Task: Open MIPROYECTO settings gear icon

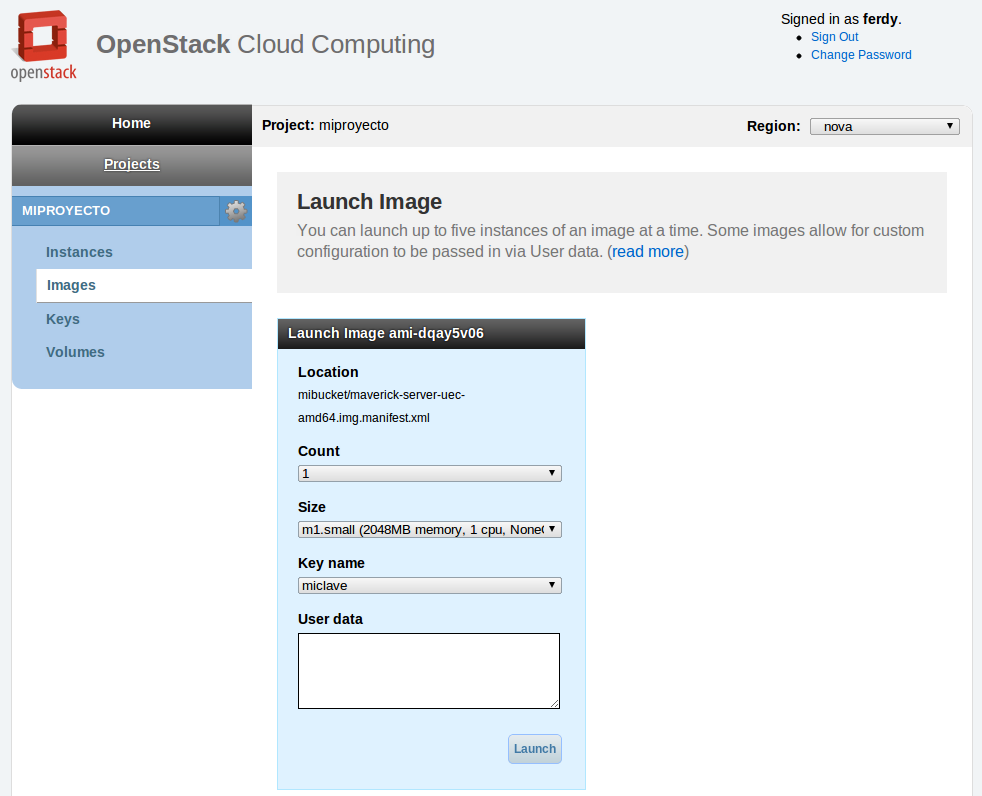Action: 236,211
